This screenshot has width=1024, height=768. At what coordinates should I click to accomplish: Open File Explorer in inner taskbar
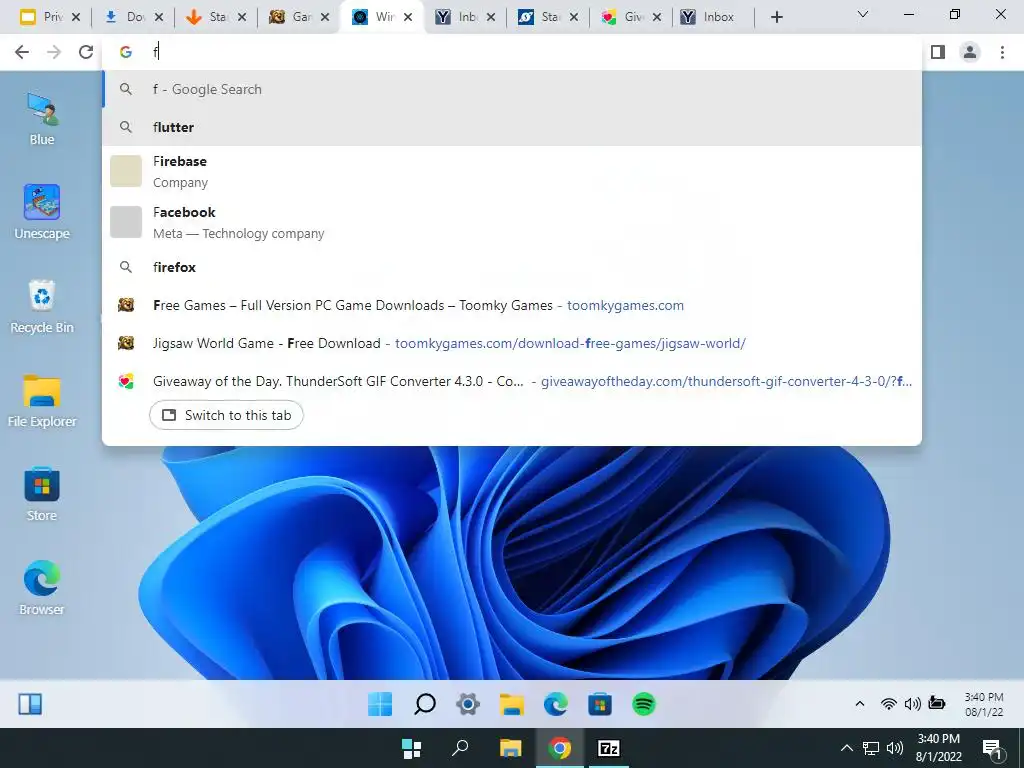coord(512,704)
